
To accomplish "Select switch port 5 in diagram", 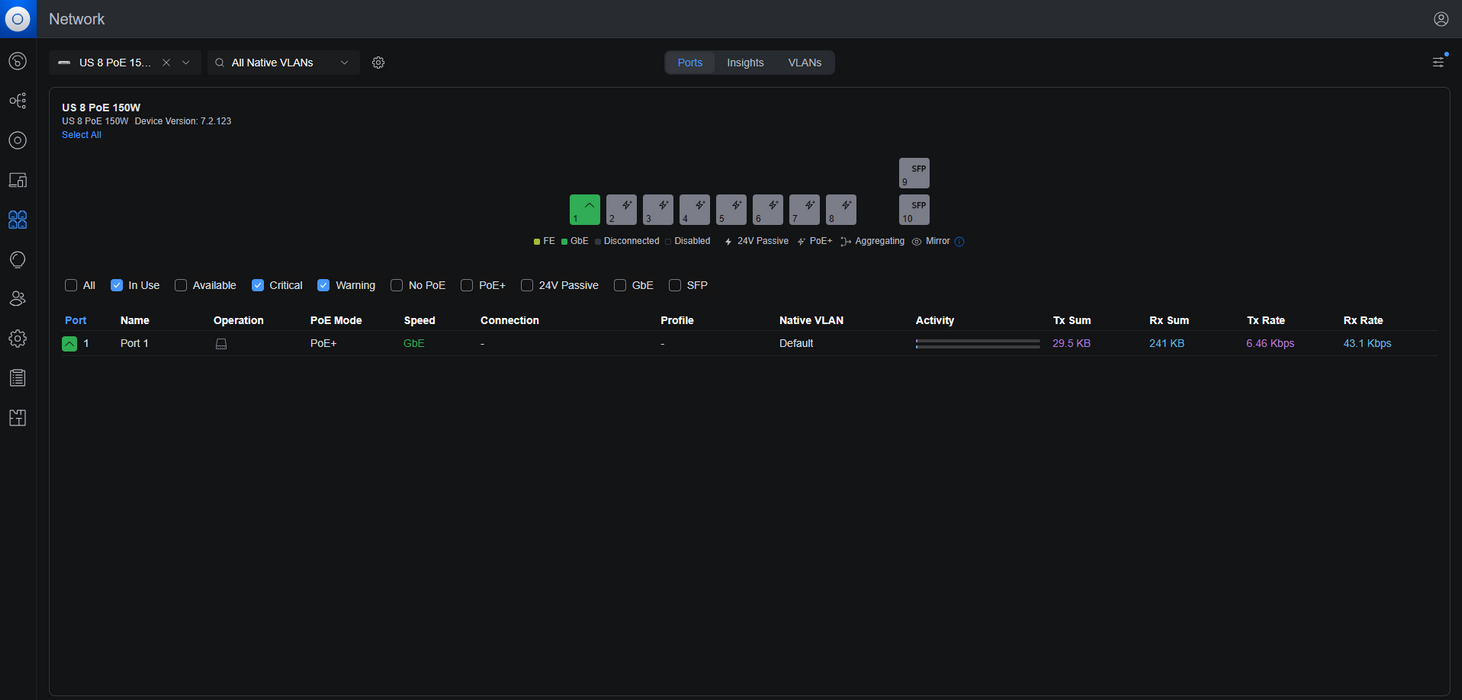I will [x=731, y=210].
